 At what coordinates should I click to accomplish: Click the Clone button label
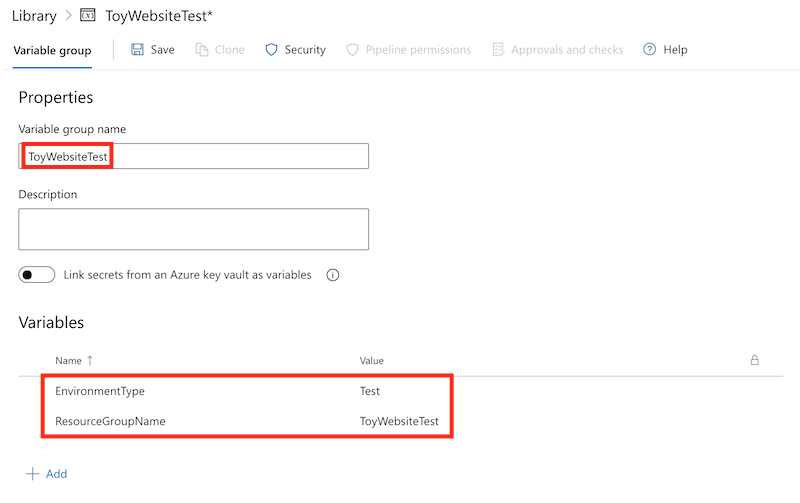(x=230, y=49)
